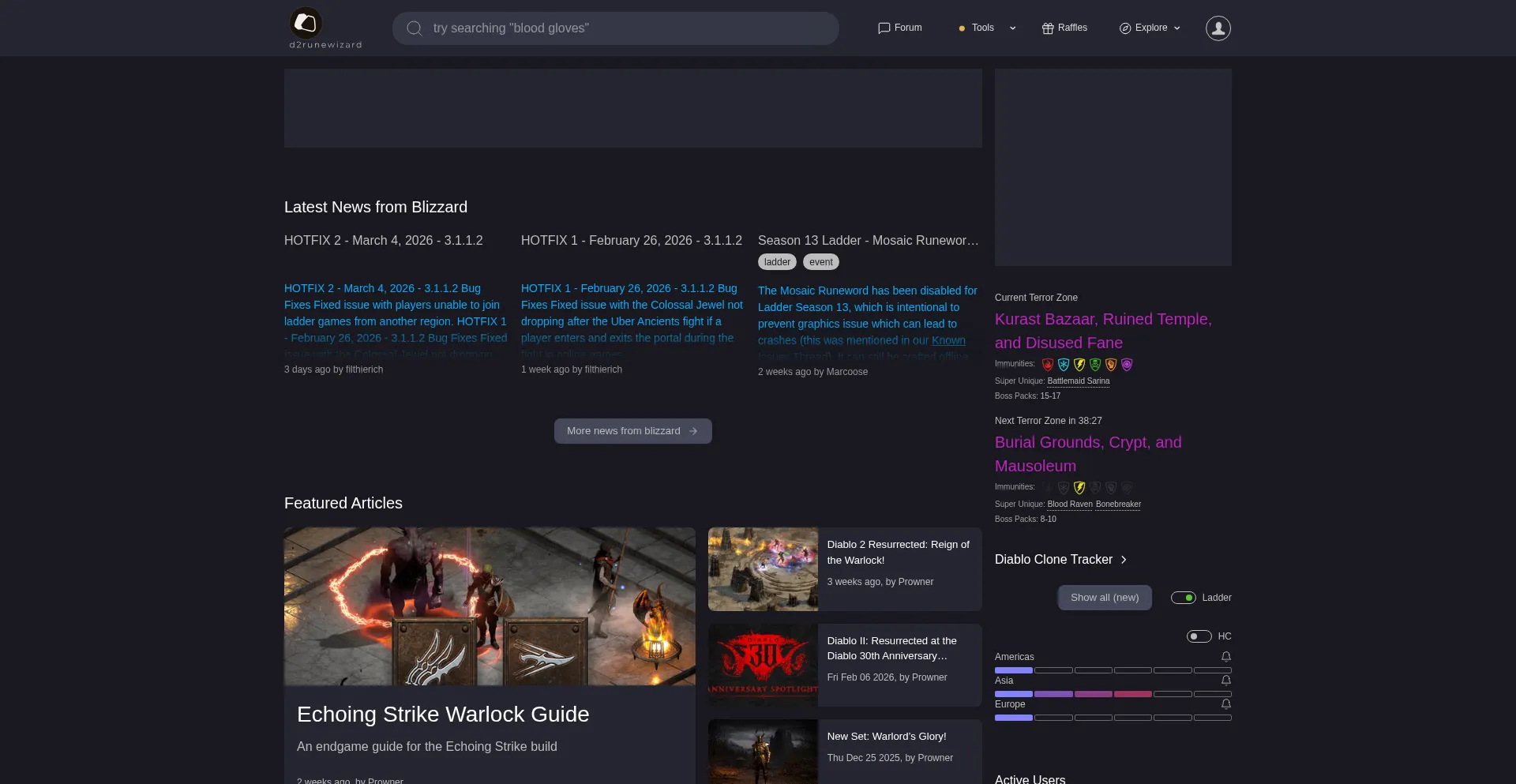Screen dimensions: 1516x784
Task: Click the Forum speech bubble icon
Action: [x=884, y=28]
